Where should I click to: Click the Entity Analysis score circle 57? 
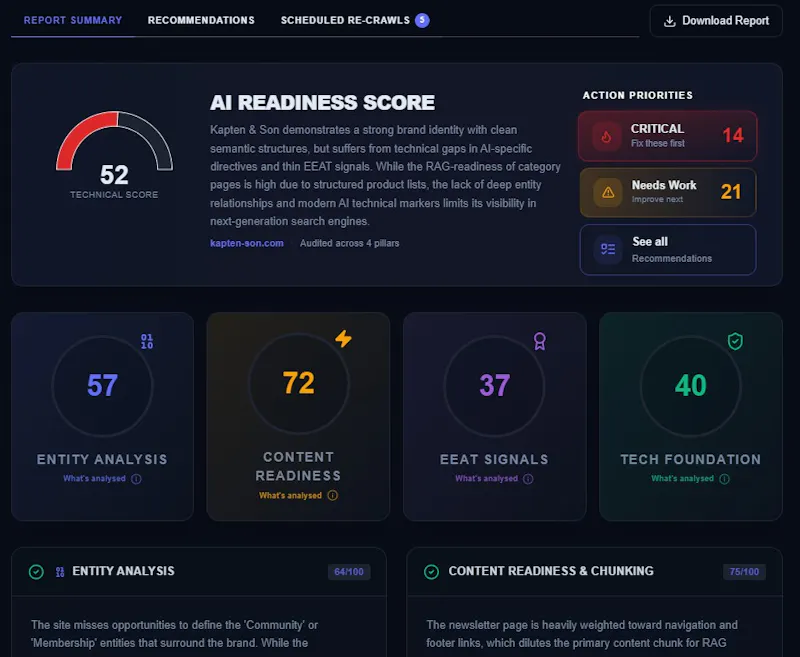[x=102, y=386]
